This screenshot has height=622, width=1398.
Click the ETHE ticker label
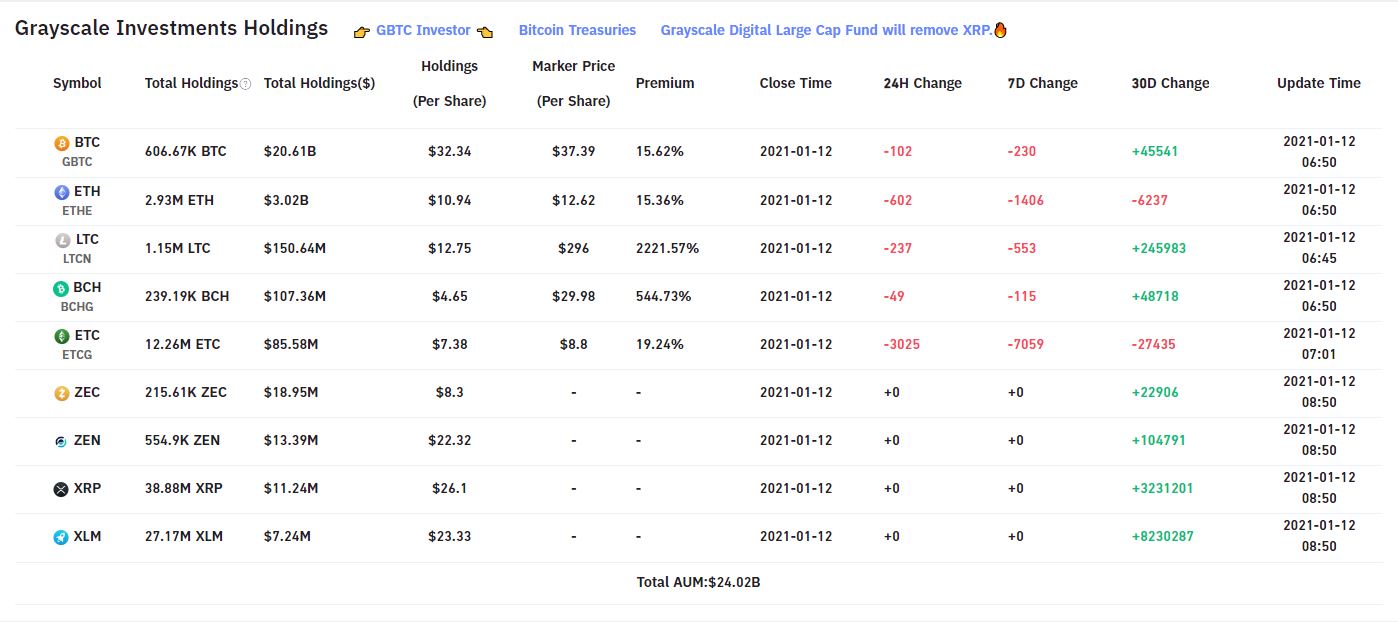click(x=77, y=210)
